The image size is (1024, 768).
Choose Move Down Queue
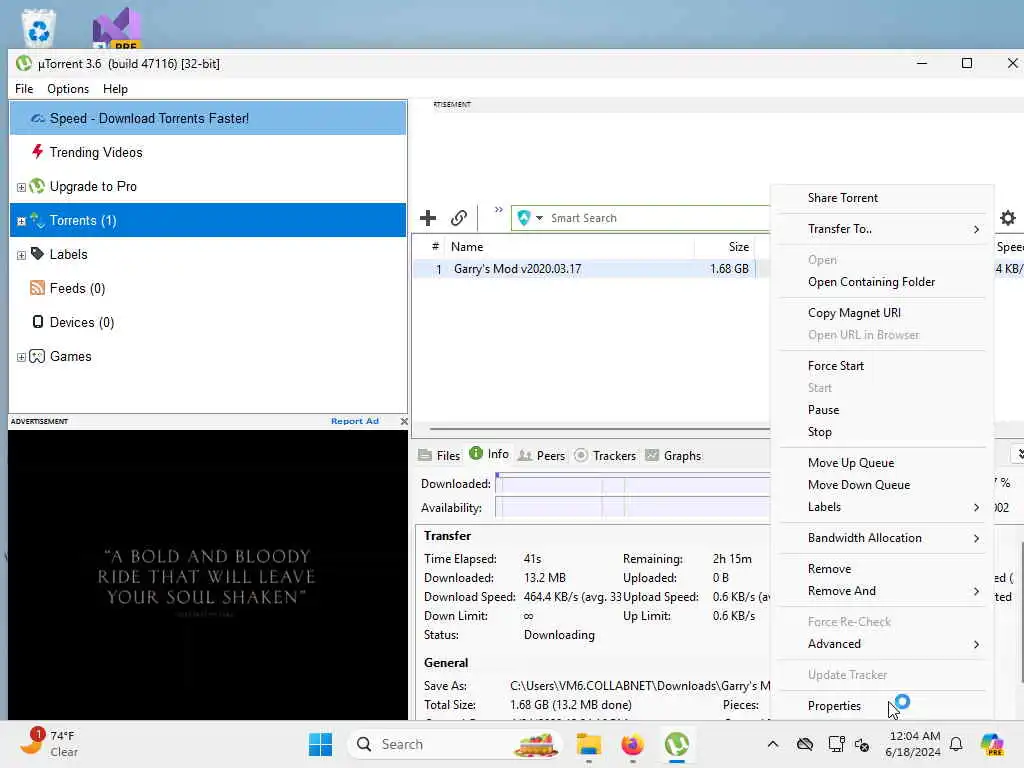(x=882, y=485)
